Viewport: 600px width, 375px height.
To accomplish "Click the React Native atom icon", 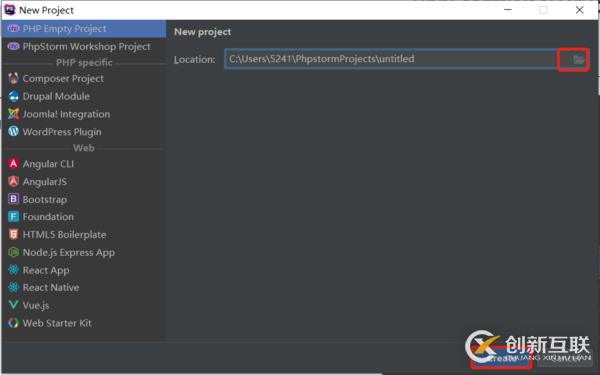I will coord(13,287).
